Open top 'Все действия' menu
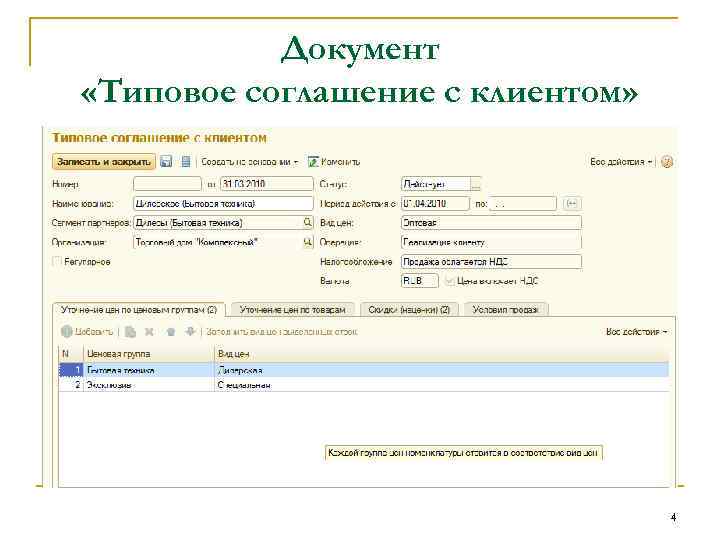The height and width of the screenshot is (540, 720). pos(621,162)
